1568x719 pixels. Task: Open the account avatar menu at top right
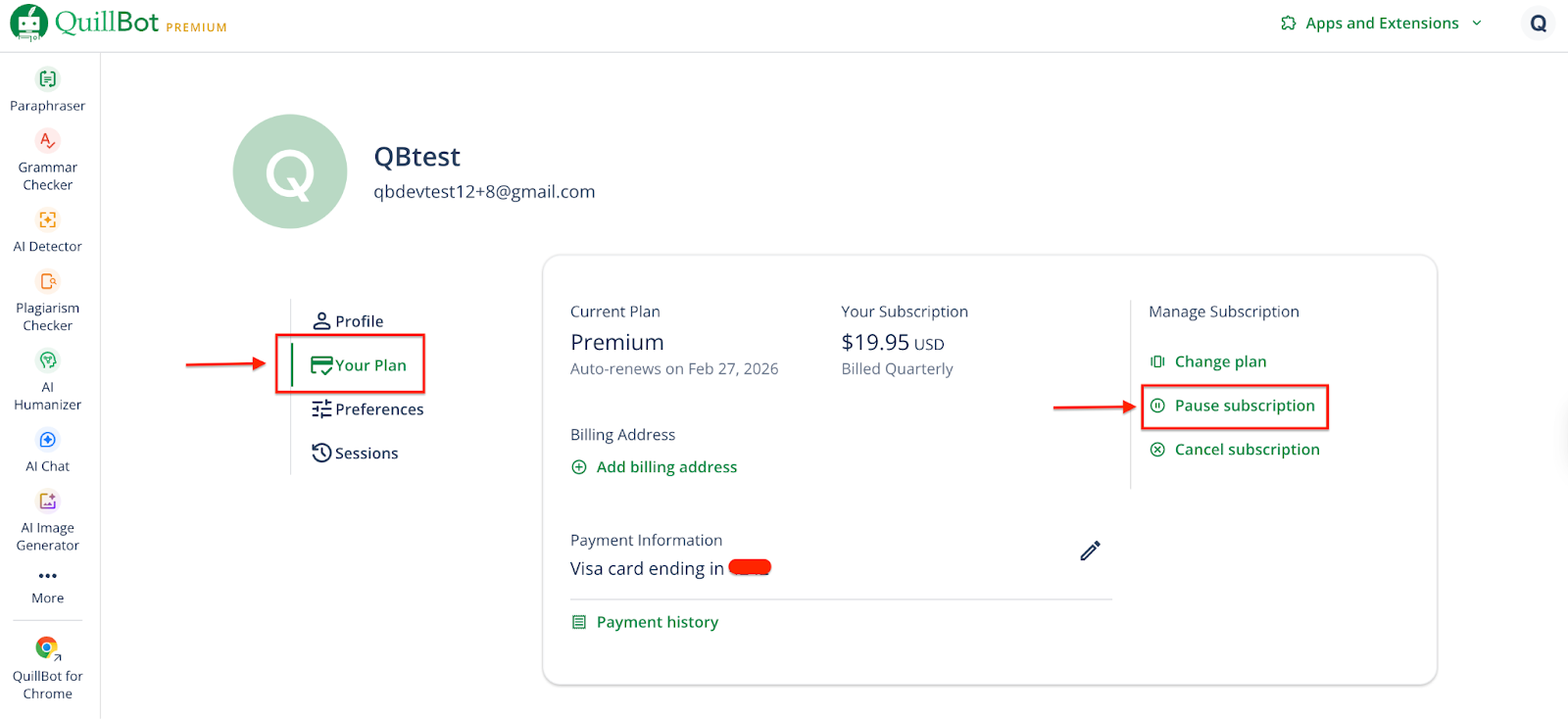pos(1538,24)
